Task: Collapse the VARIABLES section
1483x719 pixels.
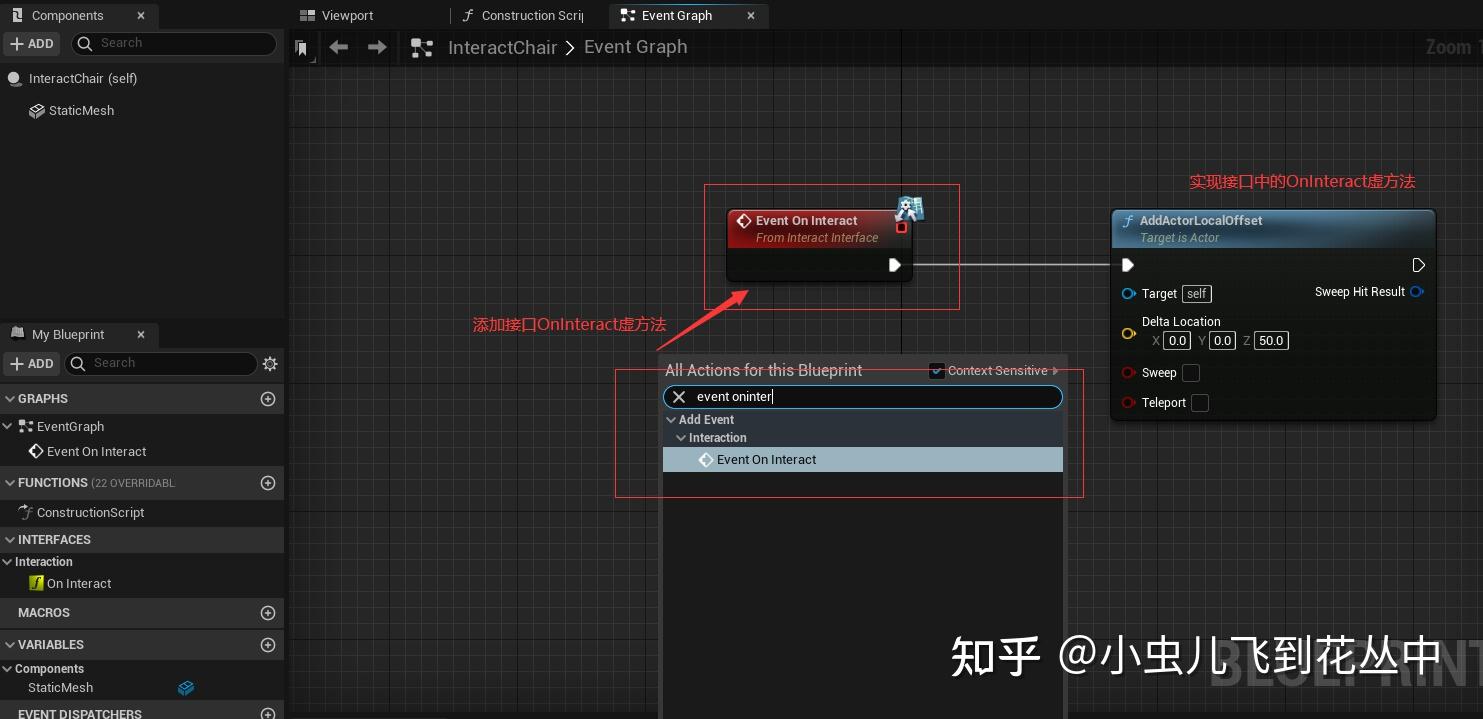Action: 8,645
